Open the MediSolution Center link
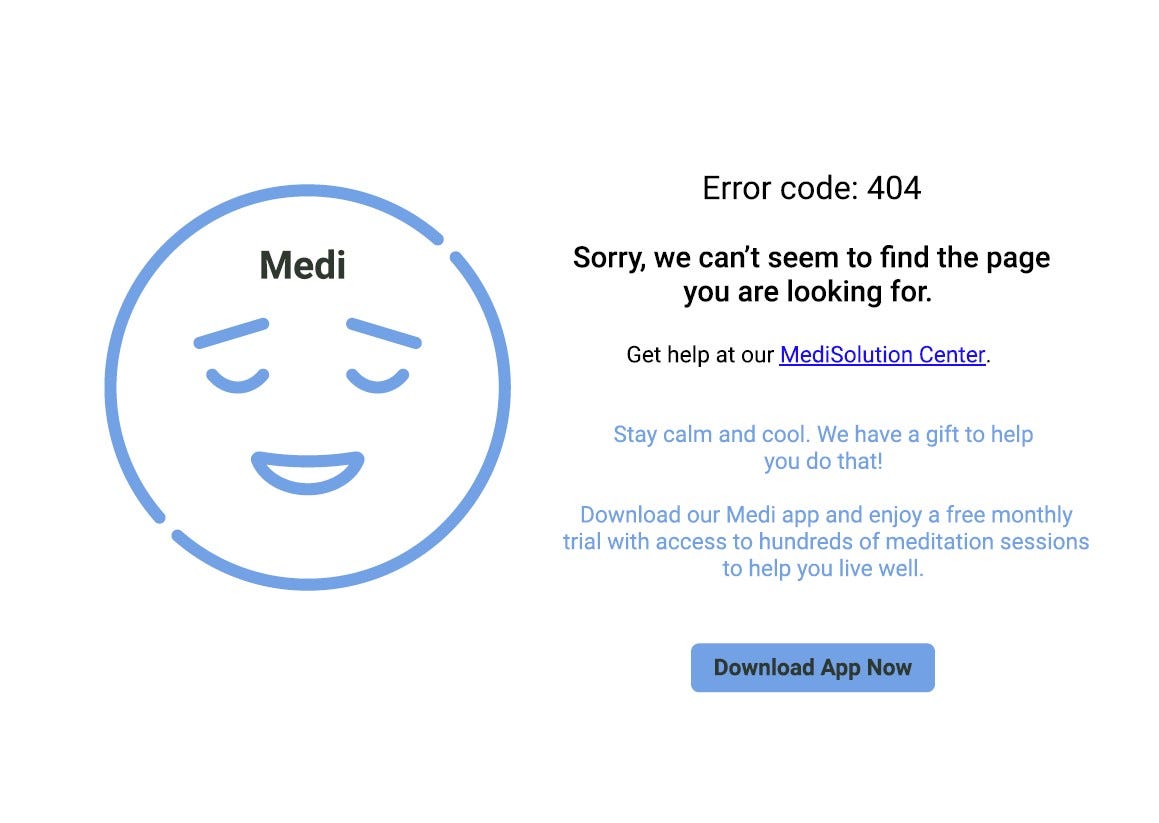The height and width of the screenshot is (823, 1159). click(x=883, y=355)
